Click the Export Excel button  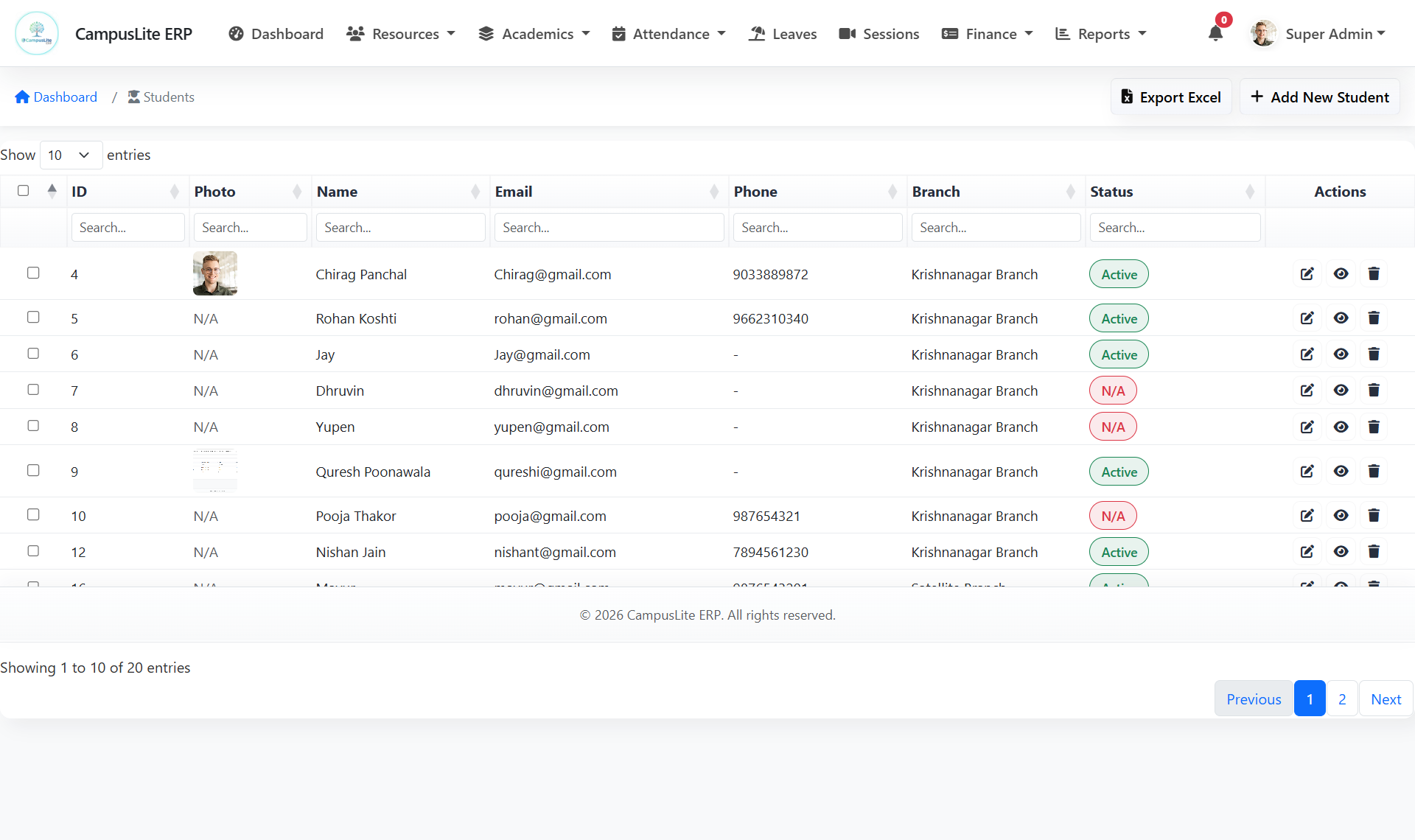pos(1170,97)
